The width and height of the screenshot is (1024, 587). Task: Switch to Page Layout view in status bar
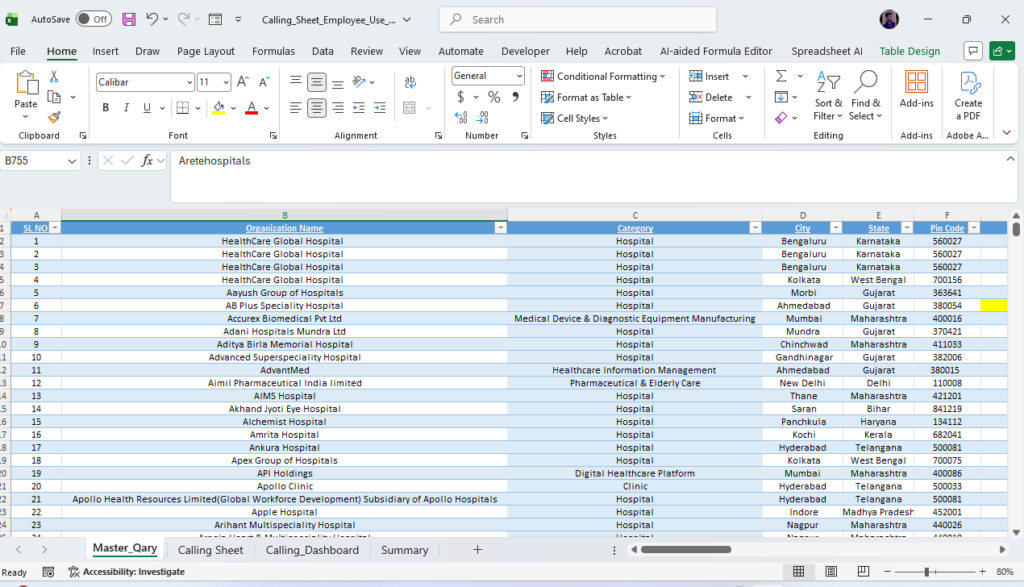(831, 571)
